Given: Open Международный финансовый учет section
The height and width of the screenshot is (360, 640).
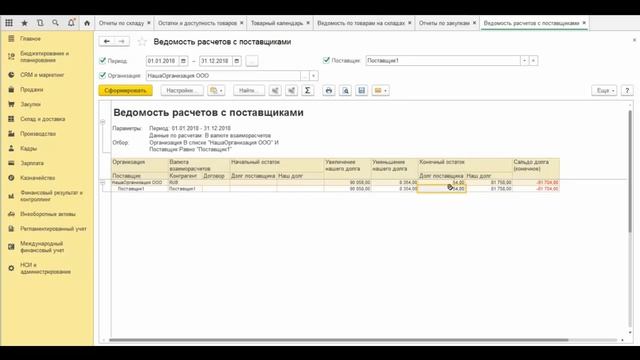Looking at the screenshot, I should [x=42, y=247].
